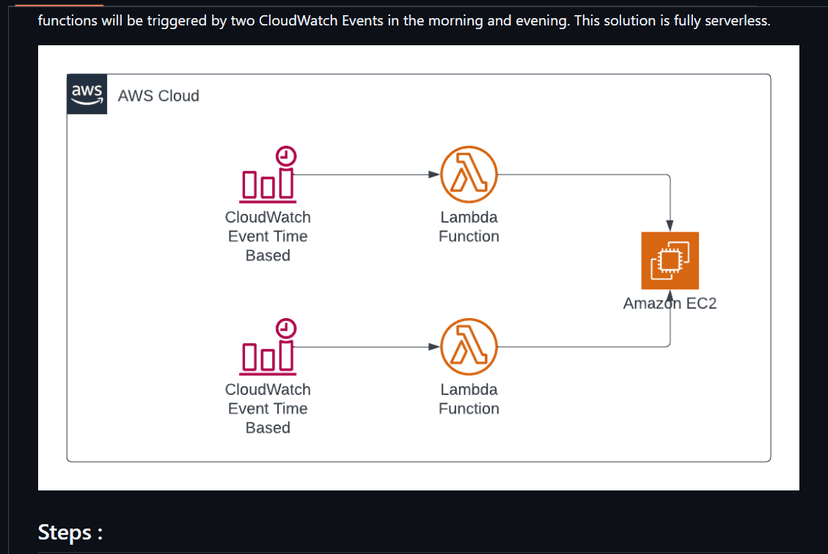Click the top "Lambda Function" label
This screenshot has width=828, height=554.
point(469,227)
